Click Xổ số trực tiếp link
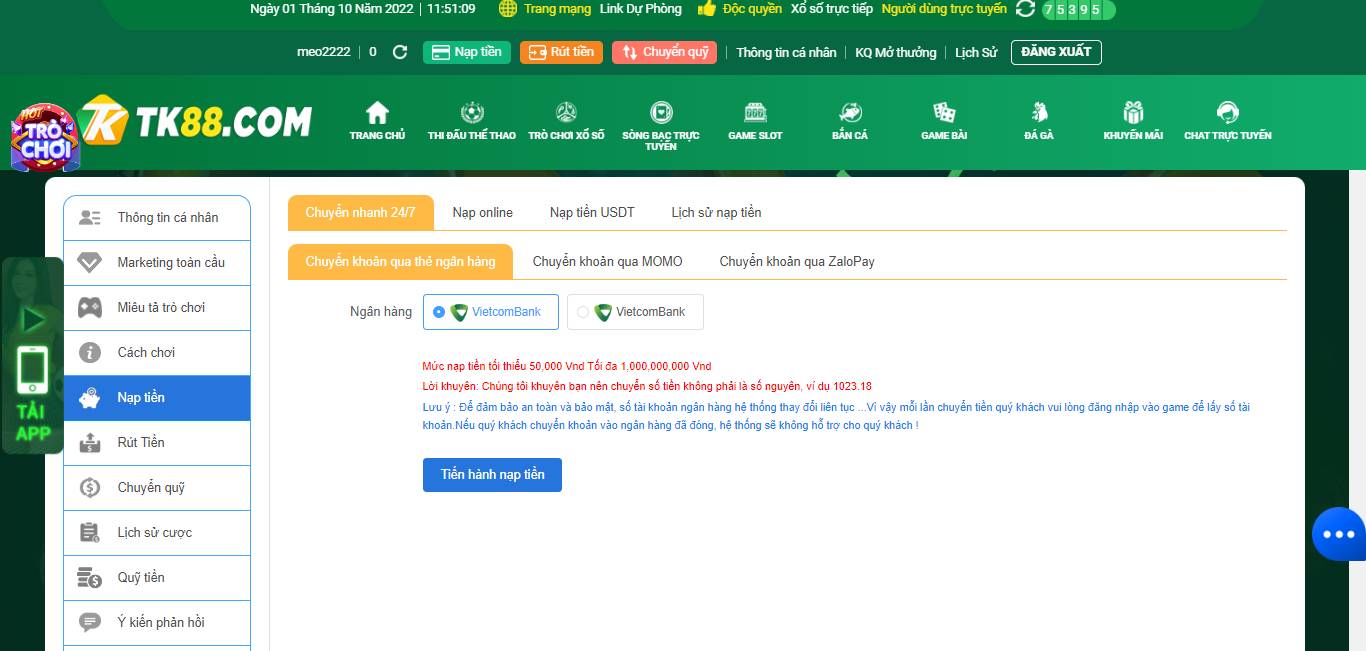Image resolution: width=1366 pixels, height=651 pixels. [x=832, y=9]
